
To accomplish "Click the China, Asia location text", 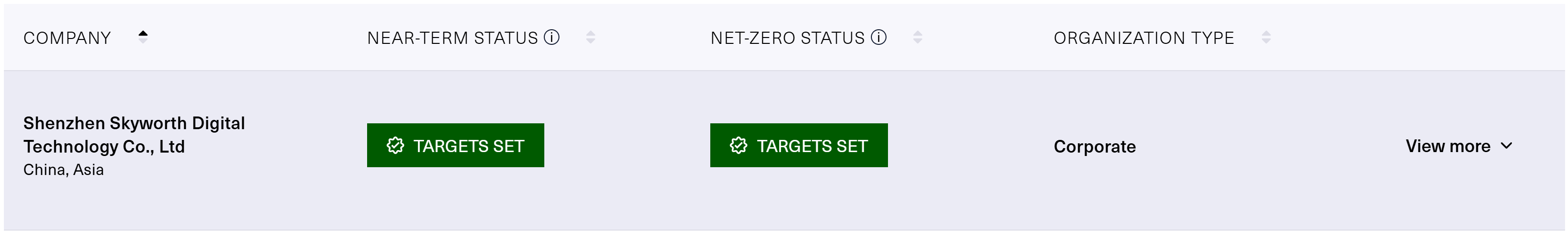I will [x=63, y=170].
